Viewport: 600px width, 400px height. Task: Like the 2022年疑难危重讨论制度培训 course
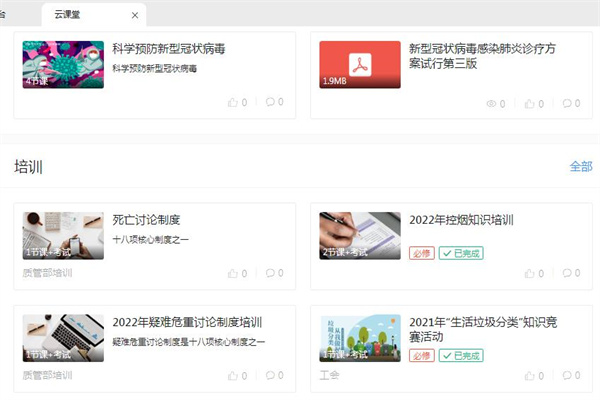tap(234, 375)
